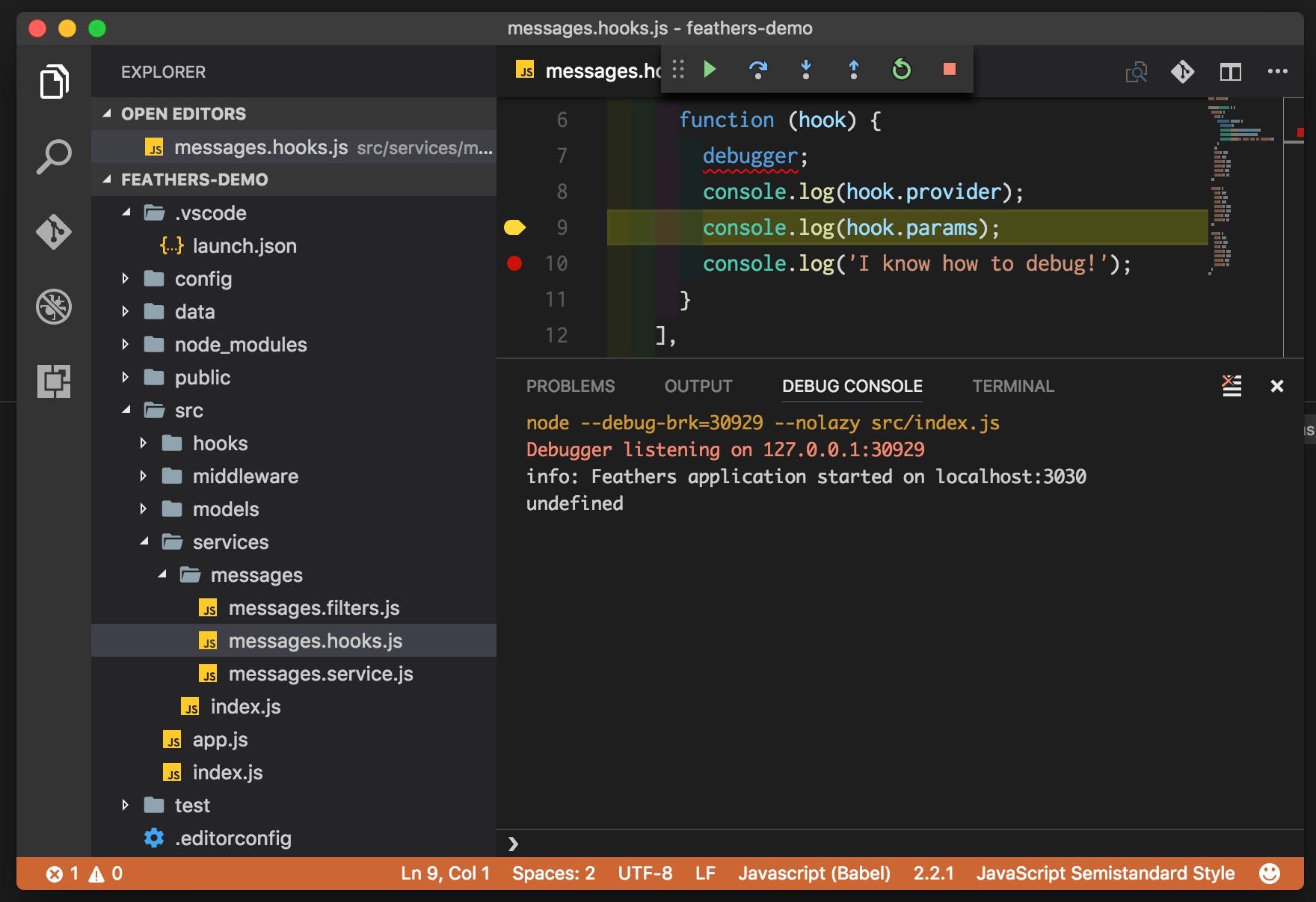This screenshot has height=902, width=1316.
Task: Click the Javascript (Babel) language mode indicator
Action: pyautogui.click(x=814, y=874)
